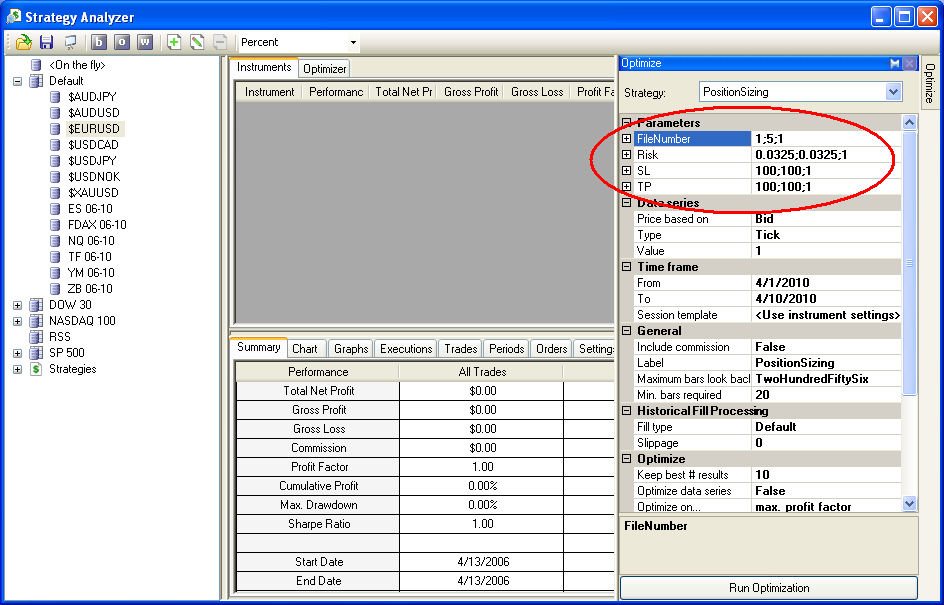This screenshot has height=605, width=944.
Task: Open the Strategy PositionSizing dropdown
Action: (893, 92)
